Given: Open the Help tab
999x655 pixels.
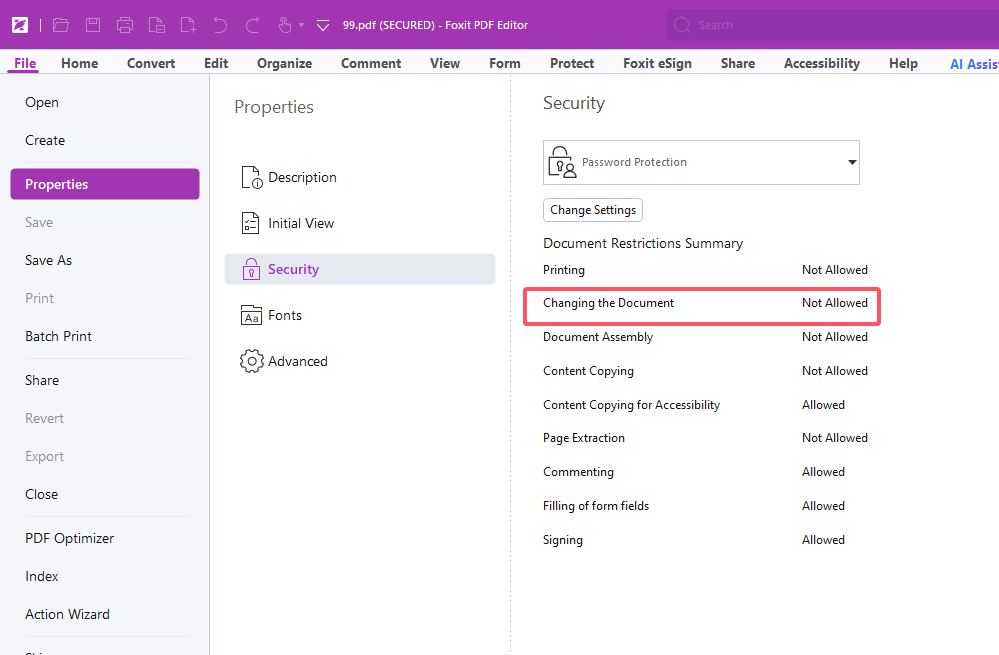Looking at the screenshot, I should coord(903,63).
